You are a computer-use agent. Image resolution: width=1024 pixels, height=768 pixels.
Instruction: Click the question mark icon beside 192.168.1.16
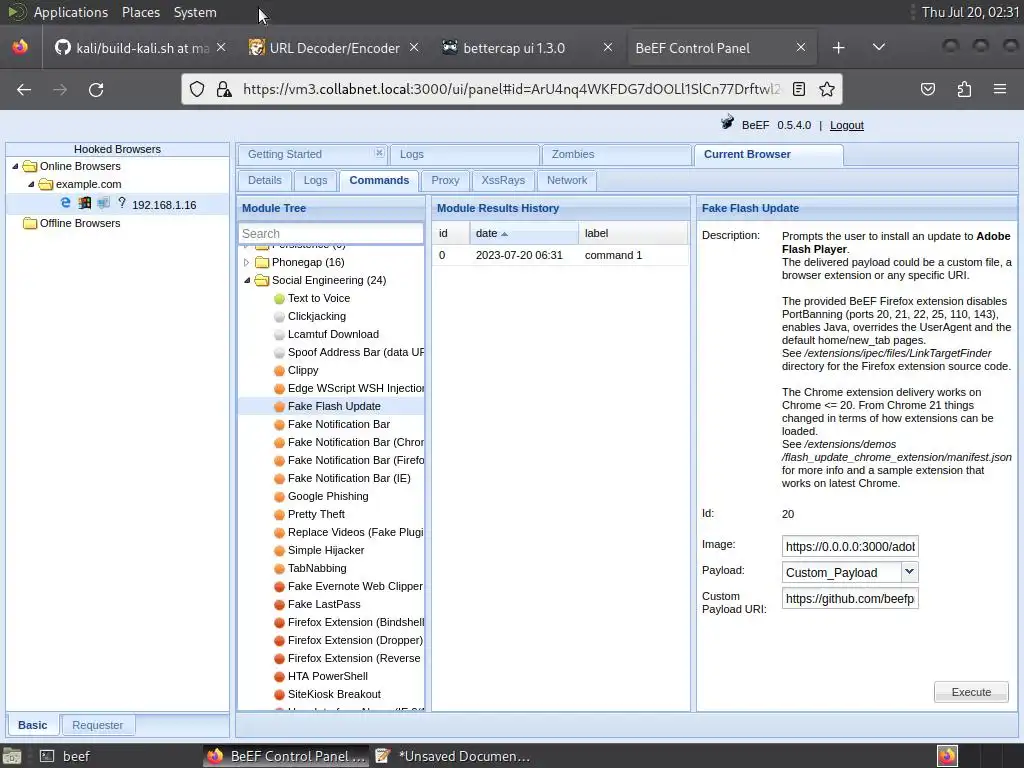pos(121,203)
